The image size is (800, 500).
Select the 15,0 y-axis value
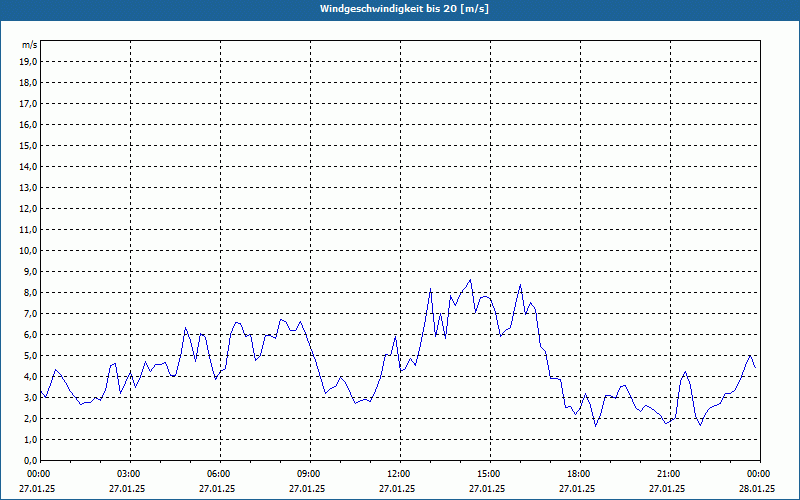28,145
